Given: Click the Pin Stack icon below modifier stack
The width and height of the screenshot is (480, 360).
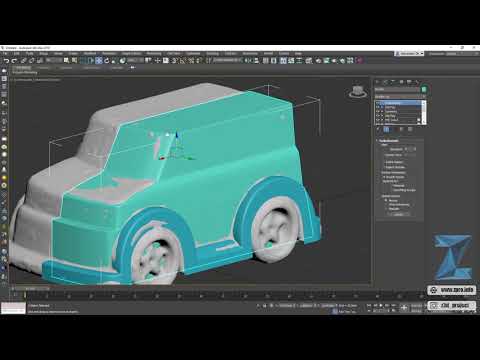Looking at the screenshot, I should tap(378, 129).
